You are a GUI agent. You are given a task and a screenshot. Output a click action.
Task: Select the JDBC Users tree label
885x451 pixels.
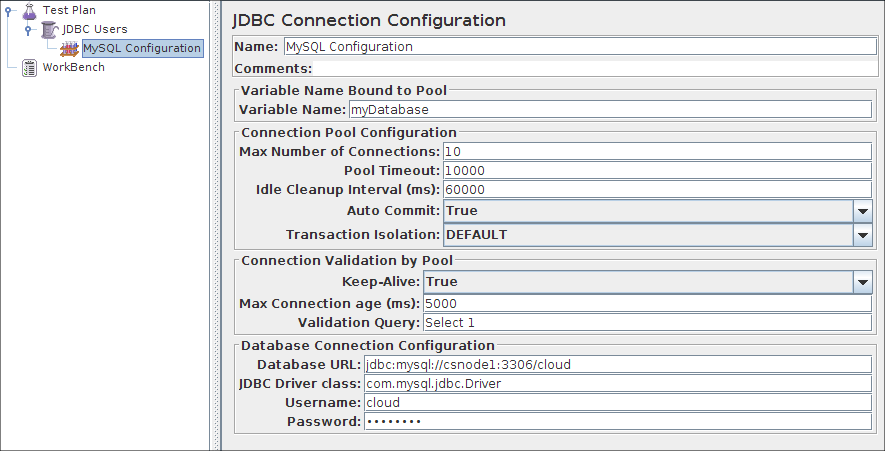point(94,30)
